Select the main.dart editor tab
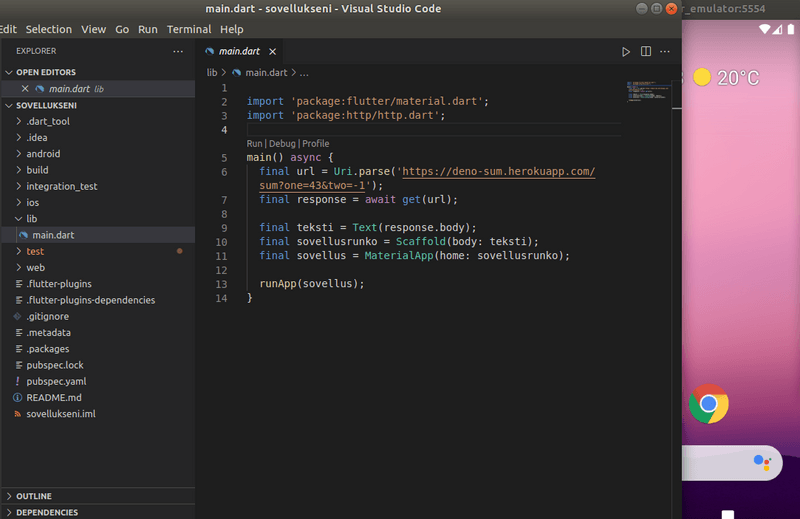The height and width of the screenshot is (519, 800). pyautogui.click(x=238, y=51)
